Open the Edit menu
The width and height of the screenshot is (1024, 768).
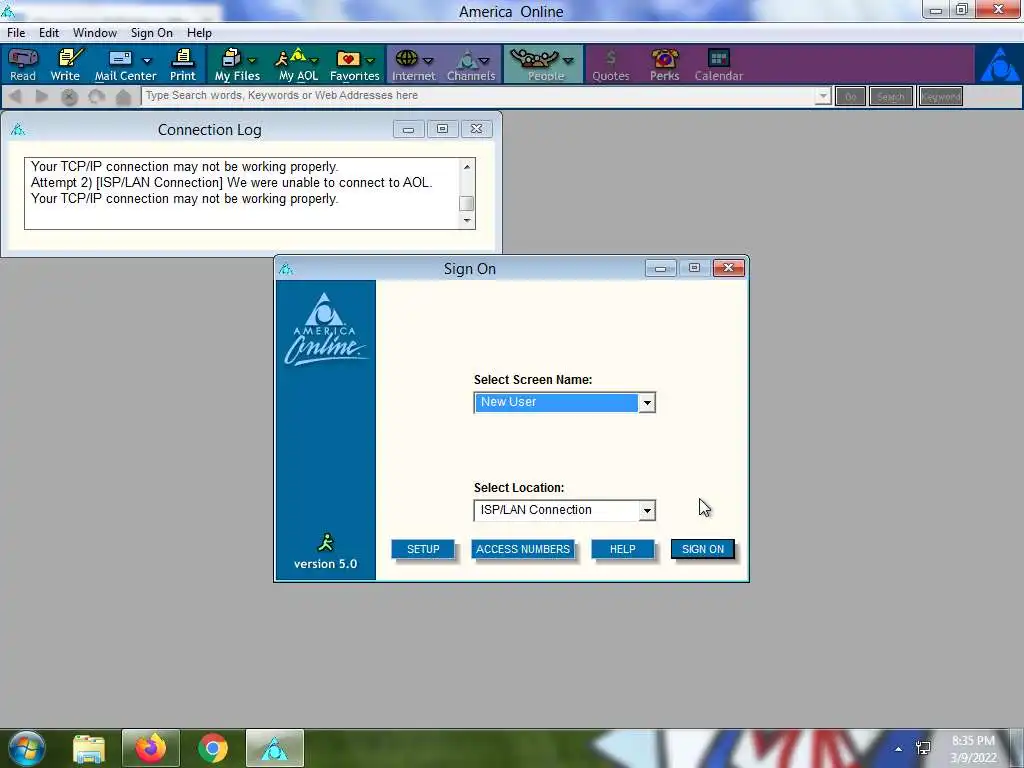coord(49,33)
